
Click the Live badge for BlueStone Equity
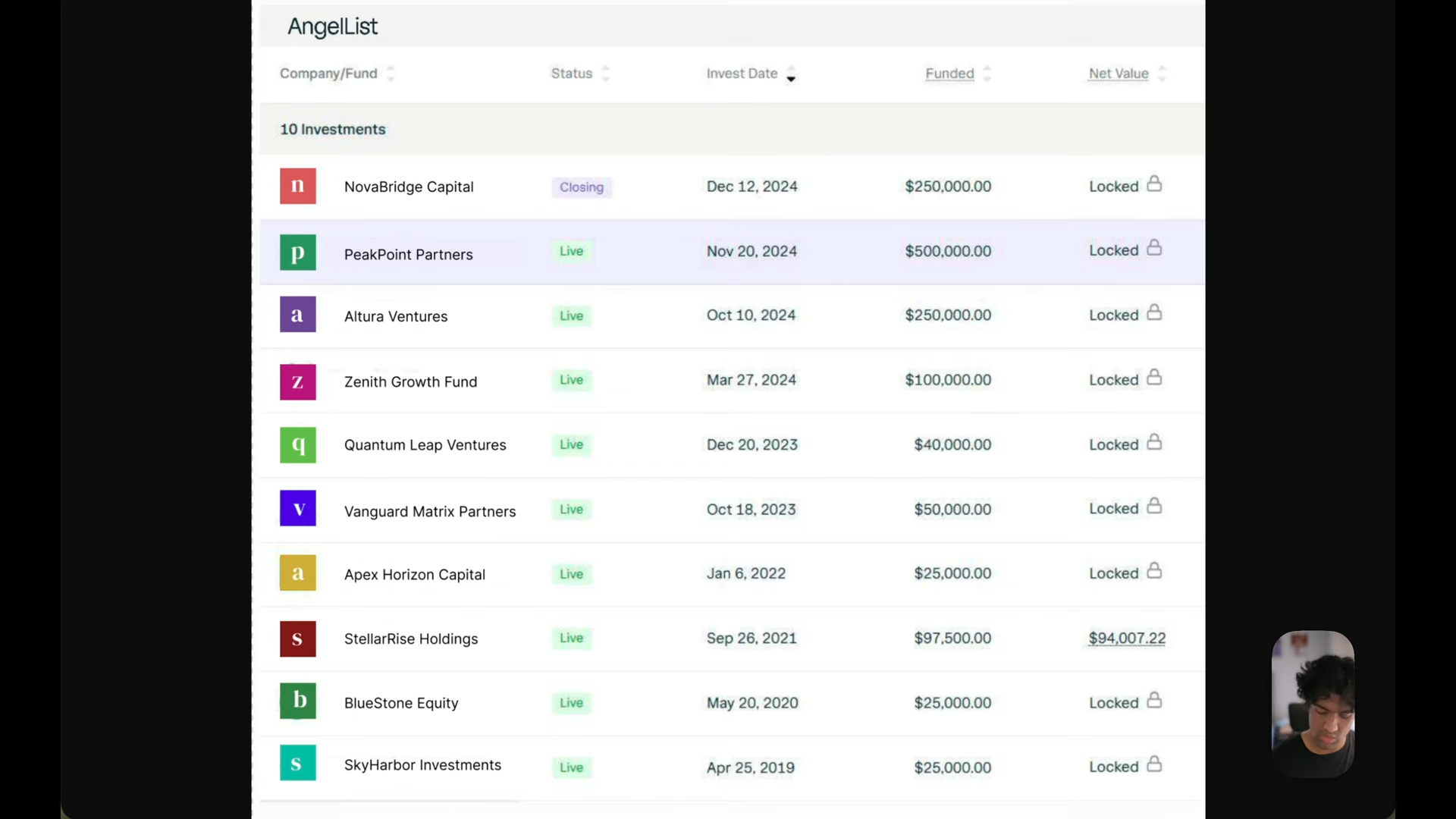571,703
